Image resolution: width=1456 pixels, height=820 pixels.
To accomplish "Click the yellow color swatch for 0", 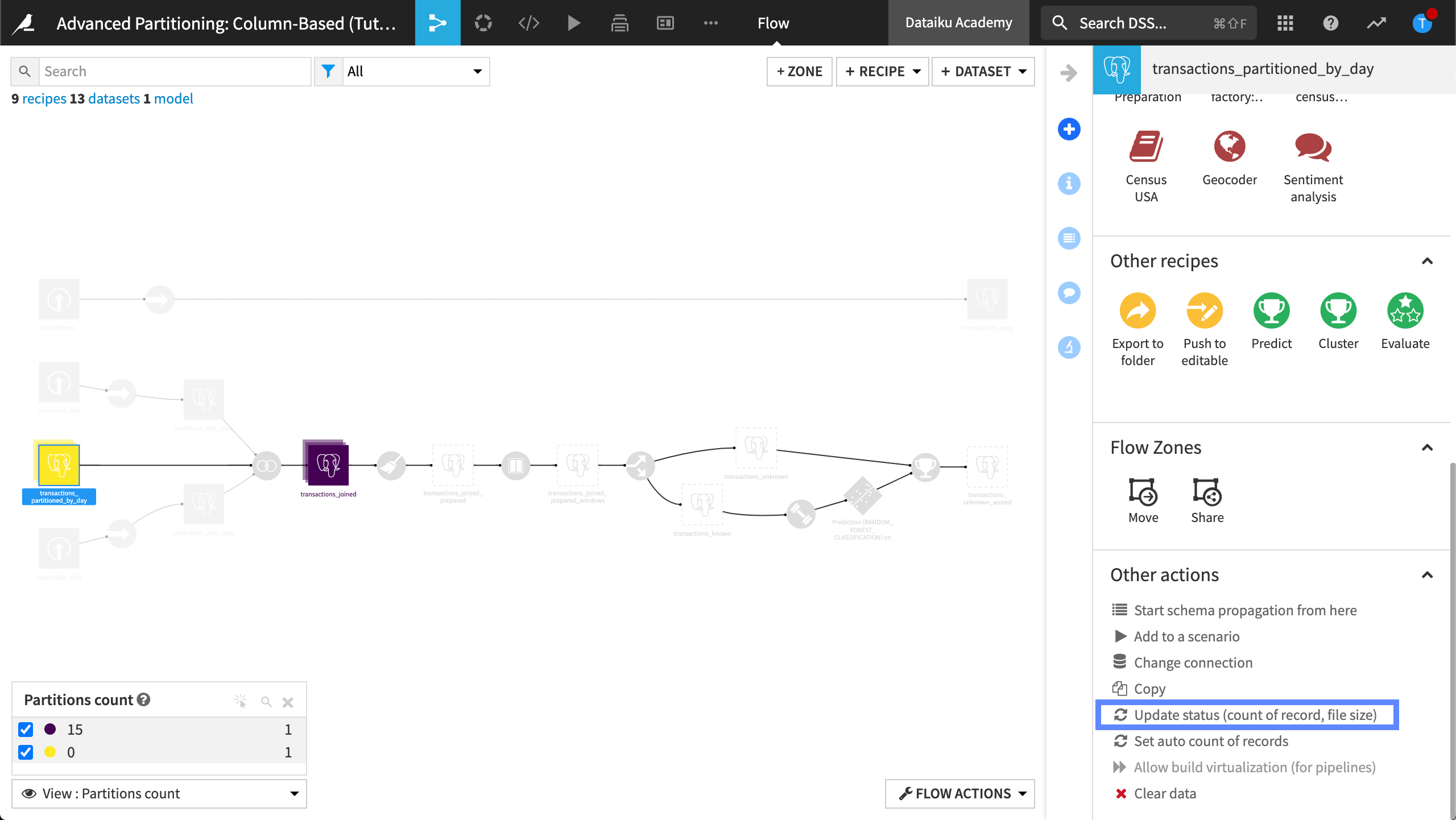I will [x=50, y=752].
